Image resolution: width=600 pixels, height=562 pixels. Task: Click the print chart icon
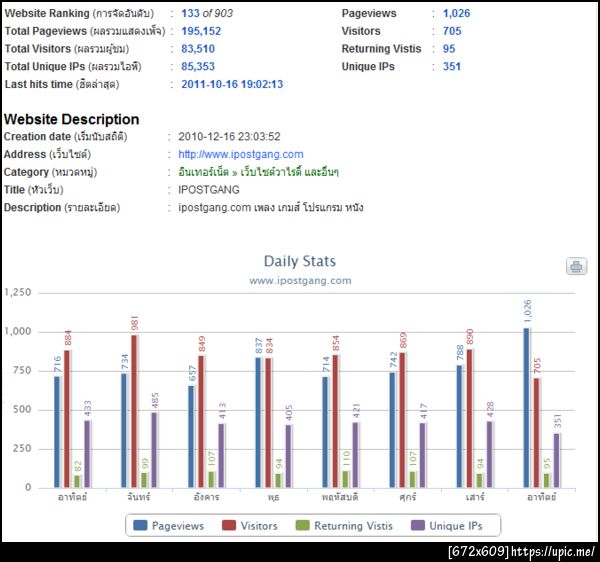[x=576, y=266]
